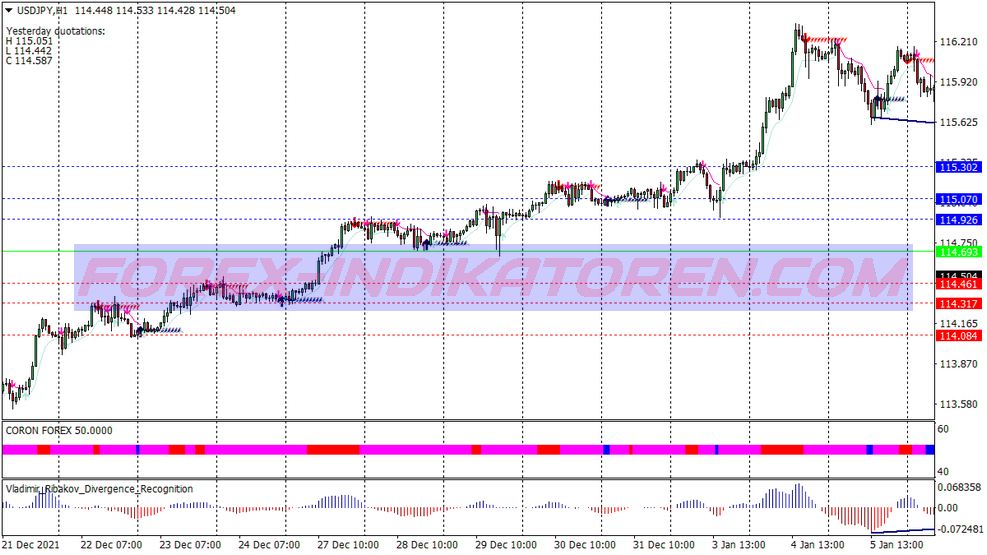Select the blue 115.070 price level label
Viewport: 987px width, 555px height.
959,199
